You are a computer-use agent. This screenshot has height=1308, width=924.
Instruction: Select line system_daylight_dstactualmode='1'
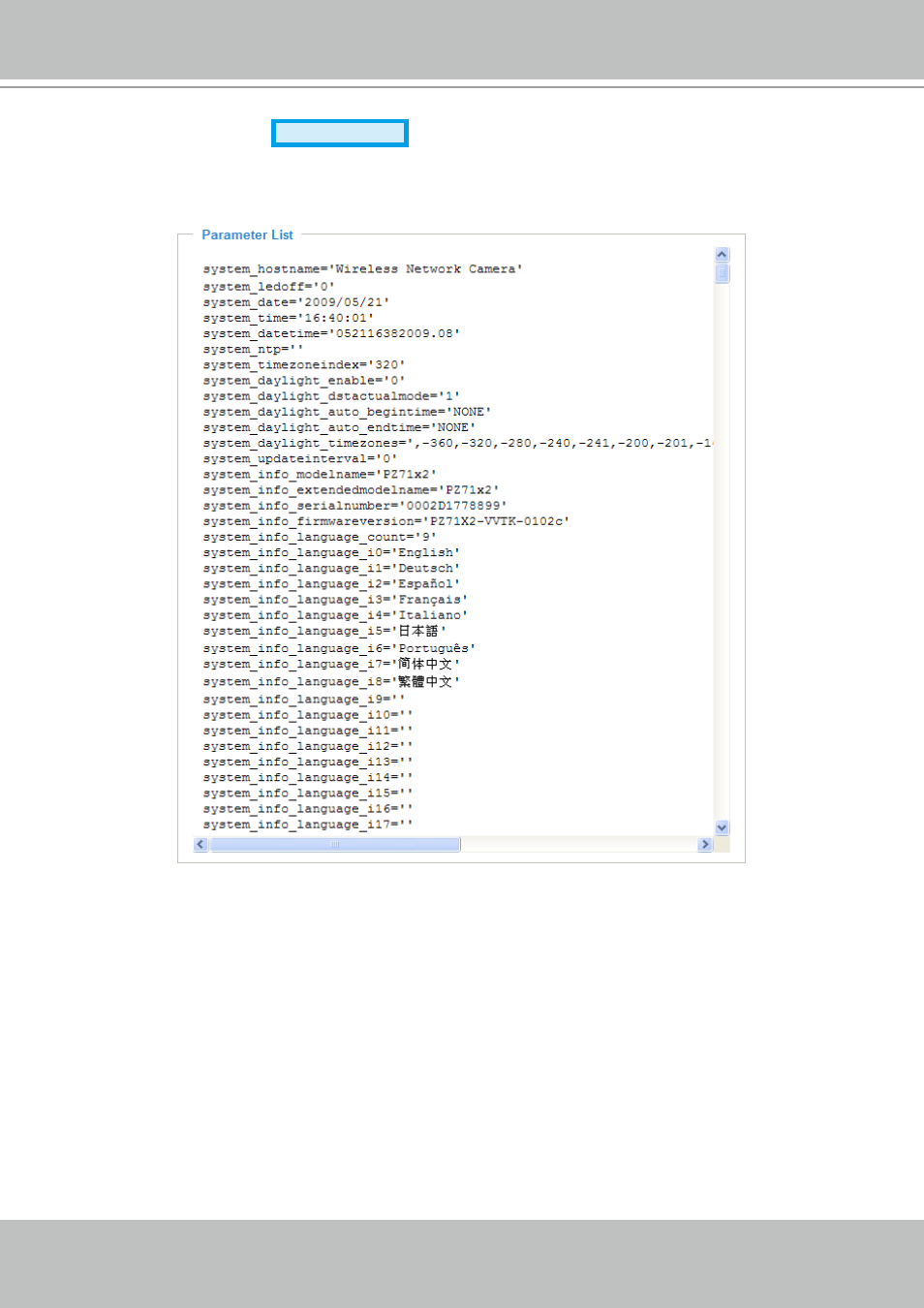click(331, 396)
